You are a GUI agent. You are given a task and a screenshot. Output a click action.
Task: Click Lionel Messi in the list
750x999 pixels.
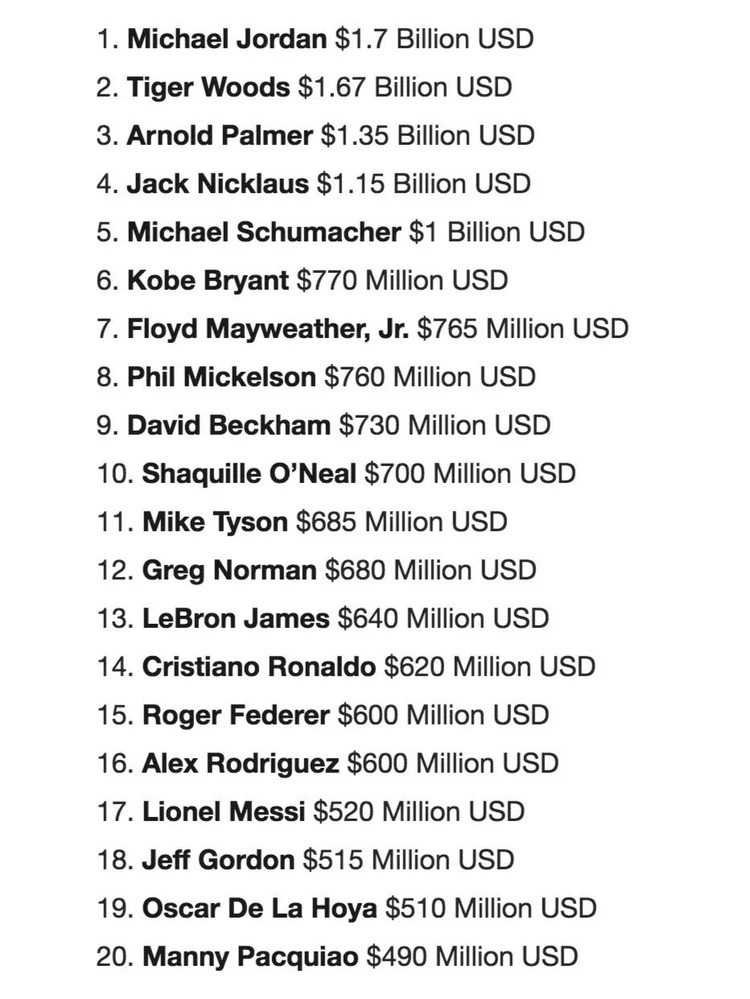pos(224,812)
